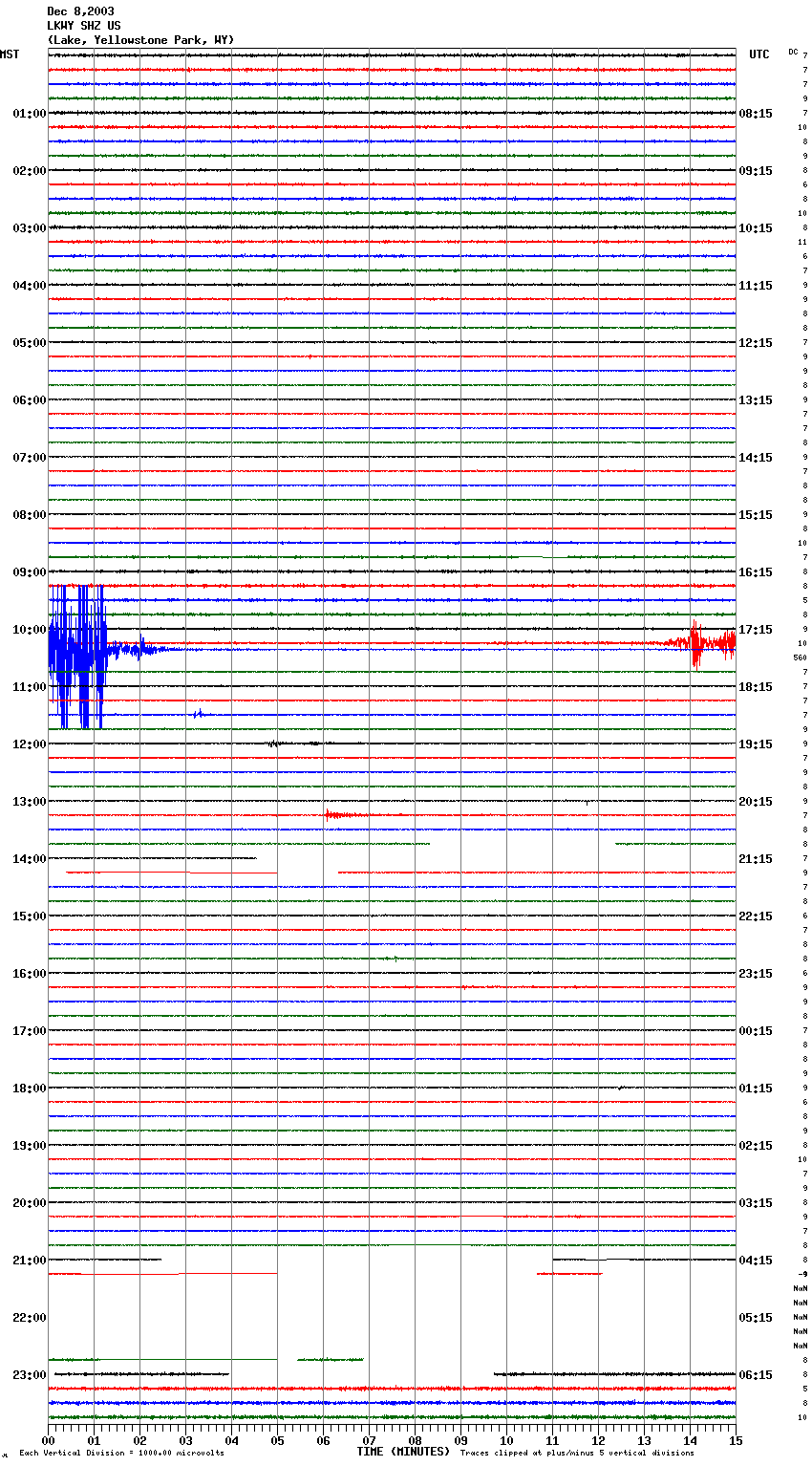Select the '13:00' MST hour label

(x=30, y=802)
